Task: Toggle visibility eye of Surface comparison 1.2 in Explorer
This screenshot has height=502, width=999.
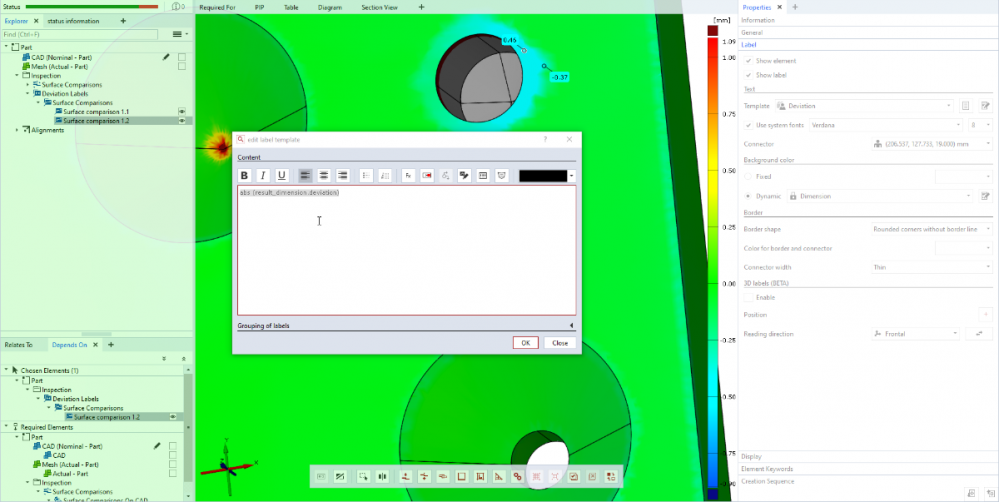Action: point(182,120)
